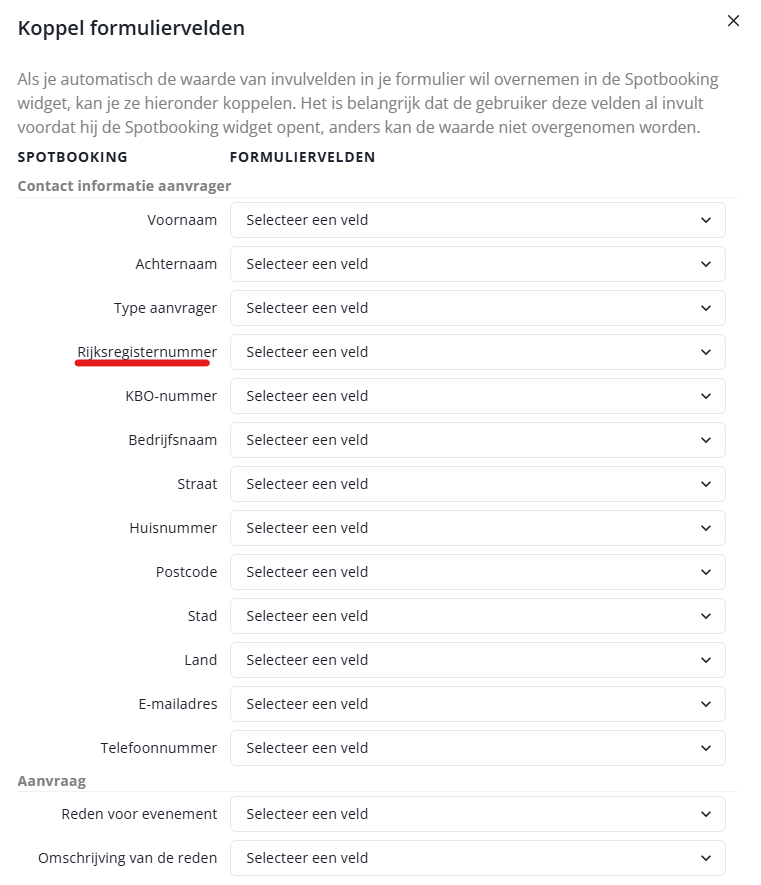
Task: Pick a field for Postcode
Action: (477, 572)
